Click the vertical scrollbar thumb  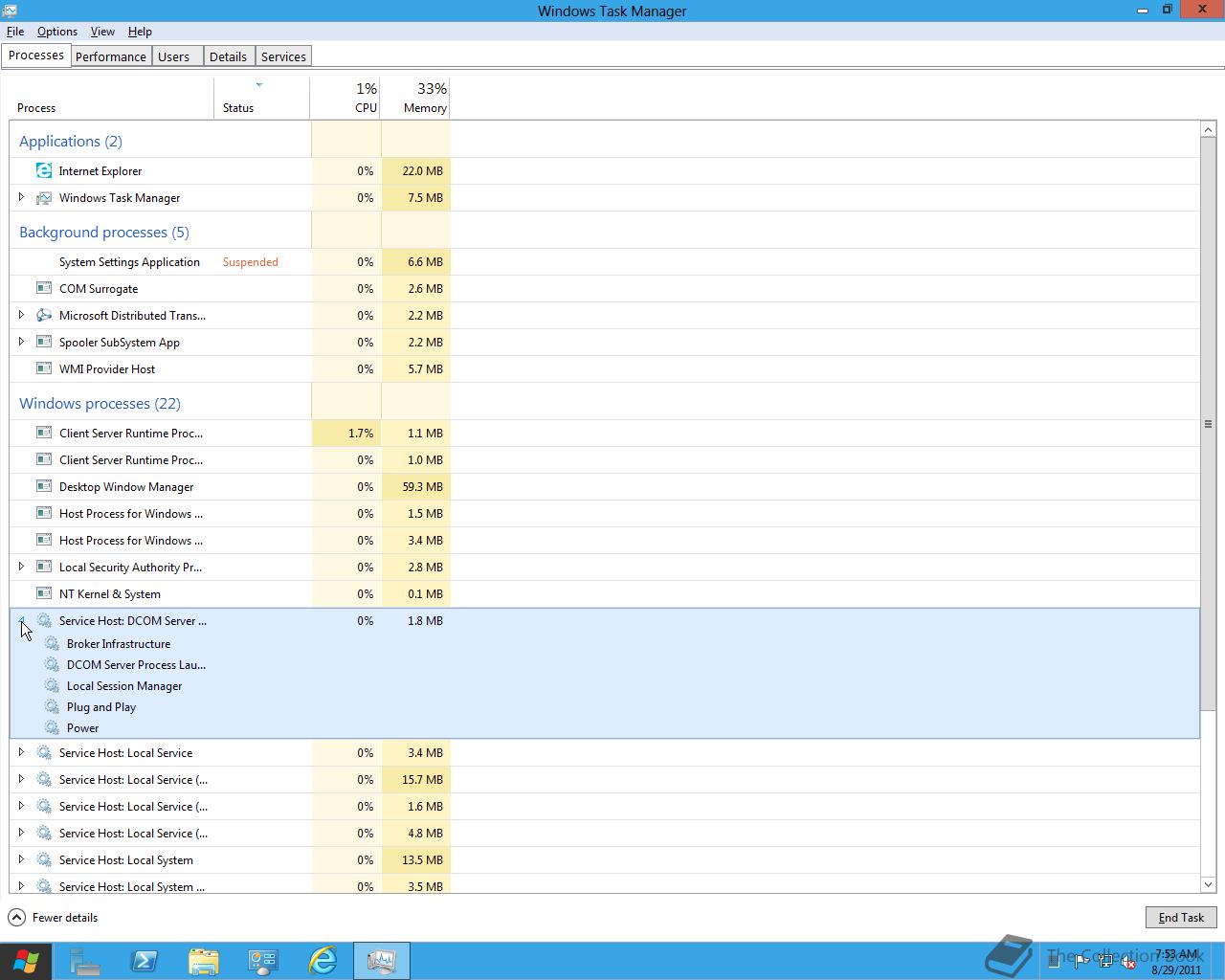[1208, 423]
